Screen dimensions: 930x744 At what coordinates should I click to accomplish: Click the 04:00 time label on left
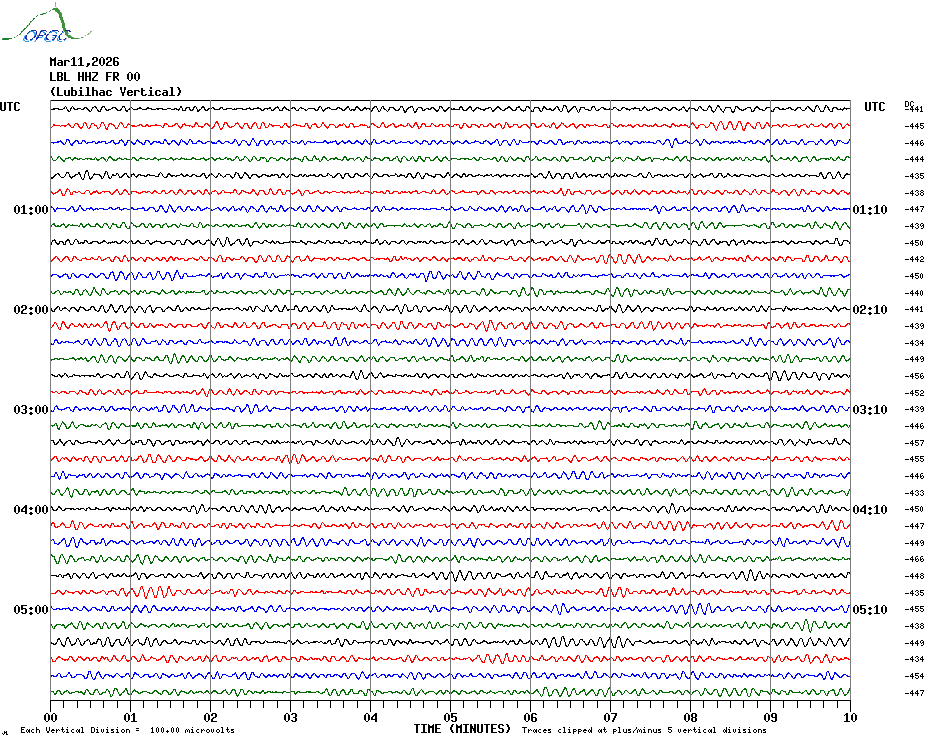click(x=31, y=510)
